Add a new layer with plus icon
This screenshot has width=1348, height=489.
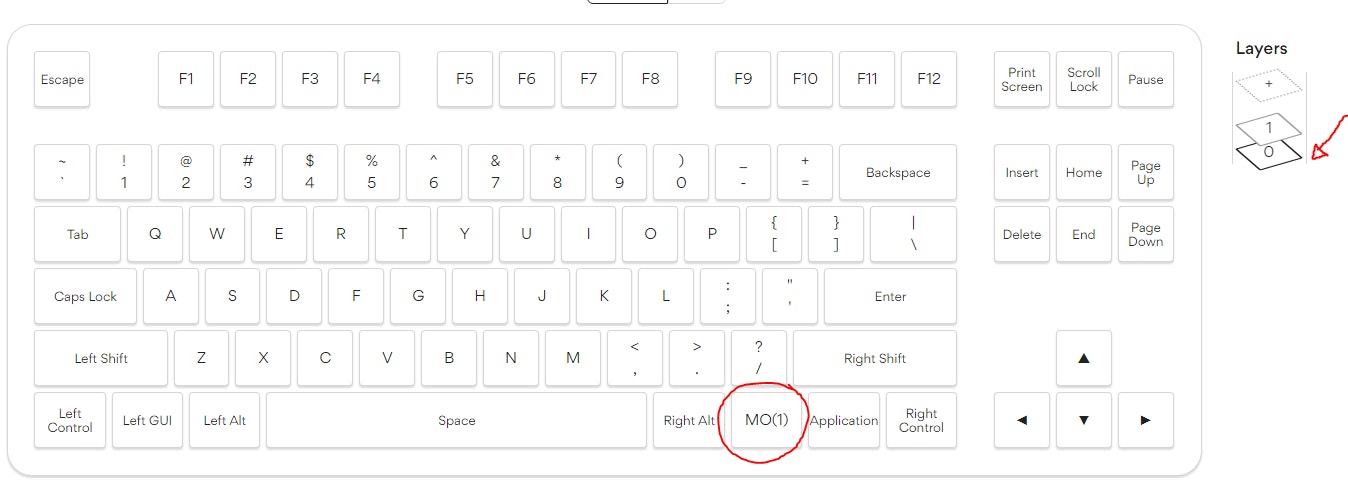pos(1269,85)
